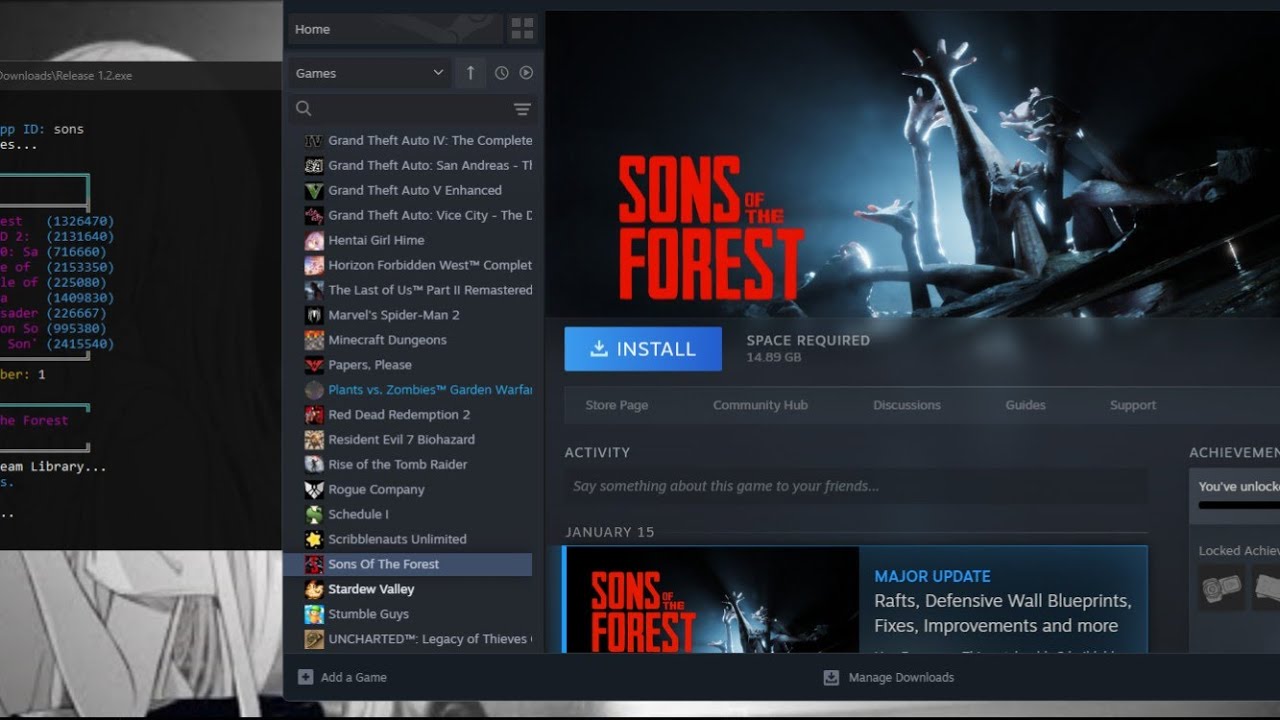Screen dimensions: 1280x720
Task: Open the Discussions tab
Action: (x=906, y=405)
